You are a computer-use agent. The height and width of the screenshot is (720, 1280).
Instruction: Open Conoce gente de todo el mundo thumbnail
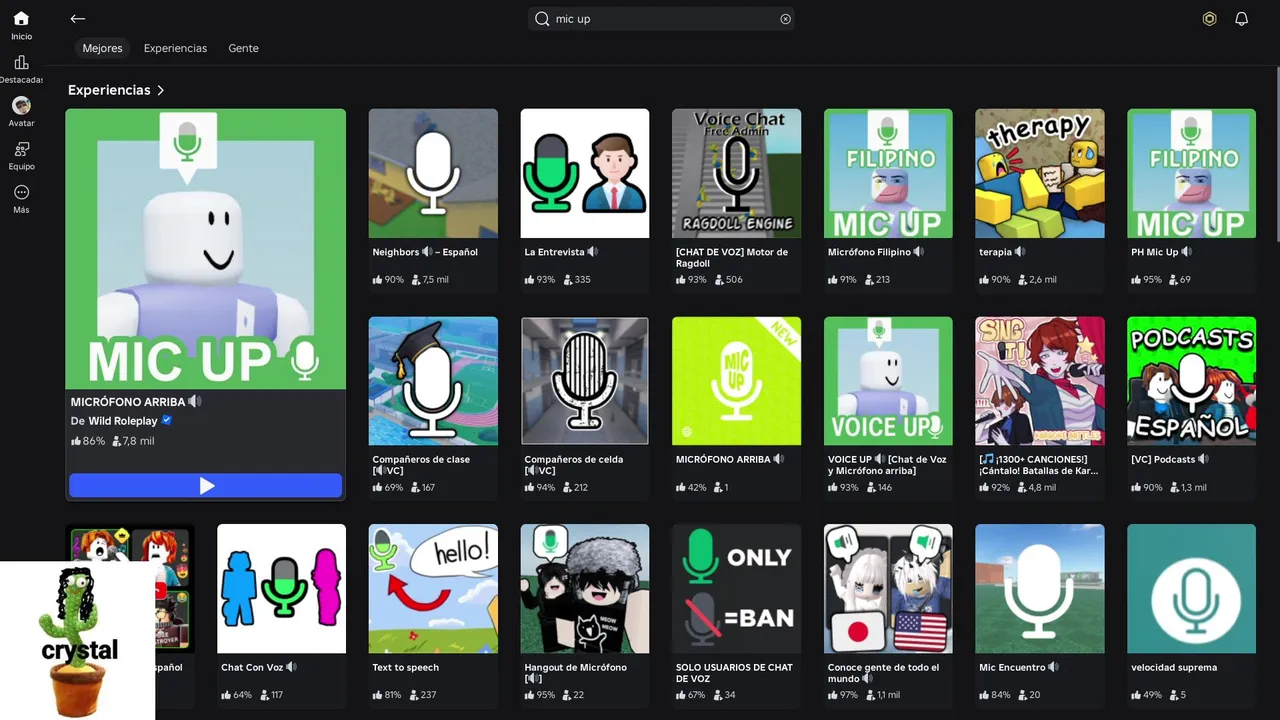[888, 588]
